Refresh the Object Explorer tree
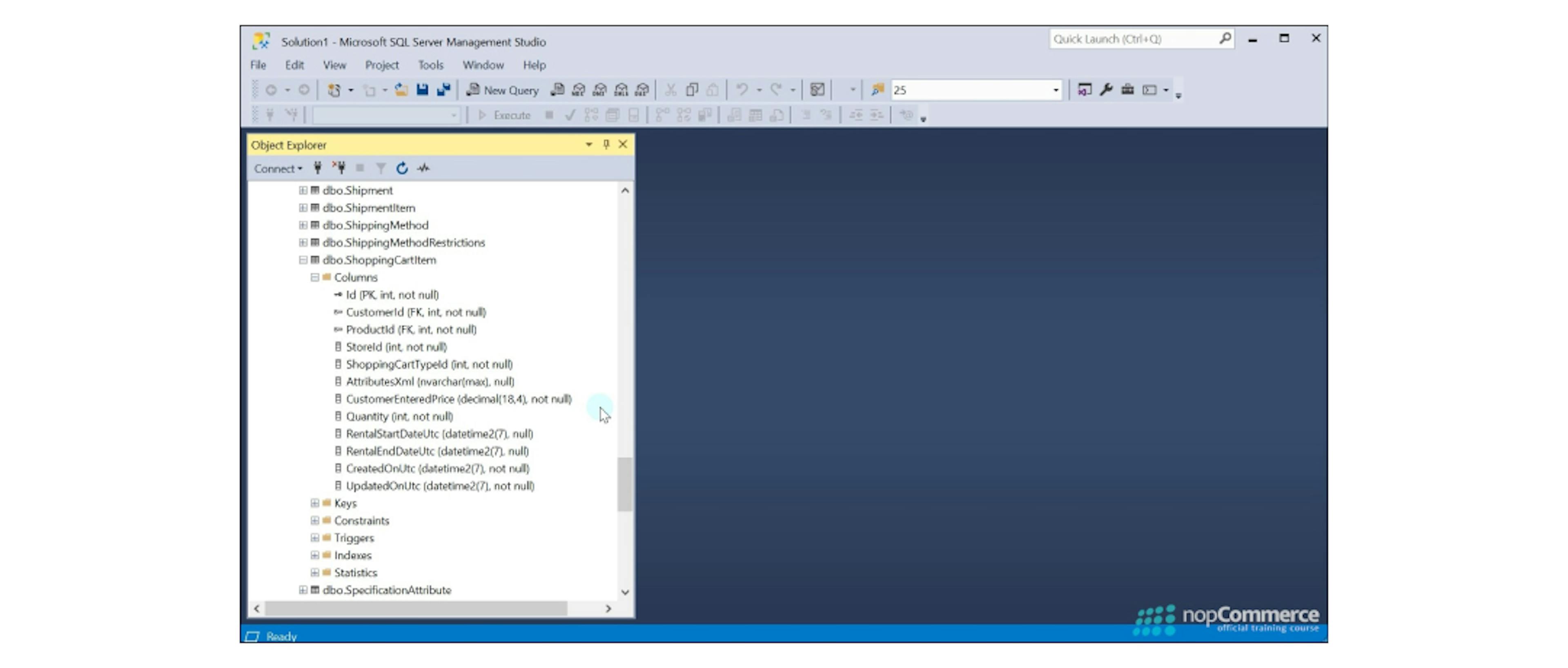 point(402,168)
